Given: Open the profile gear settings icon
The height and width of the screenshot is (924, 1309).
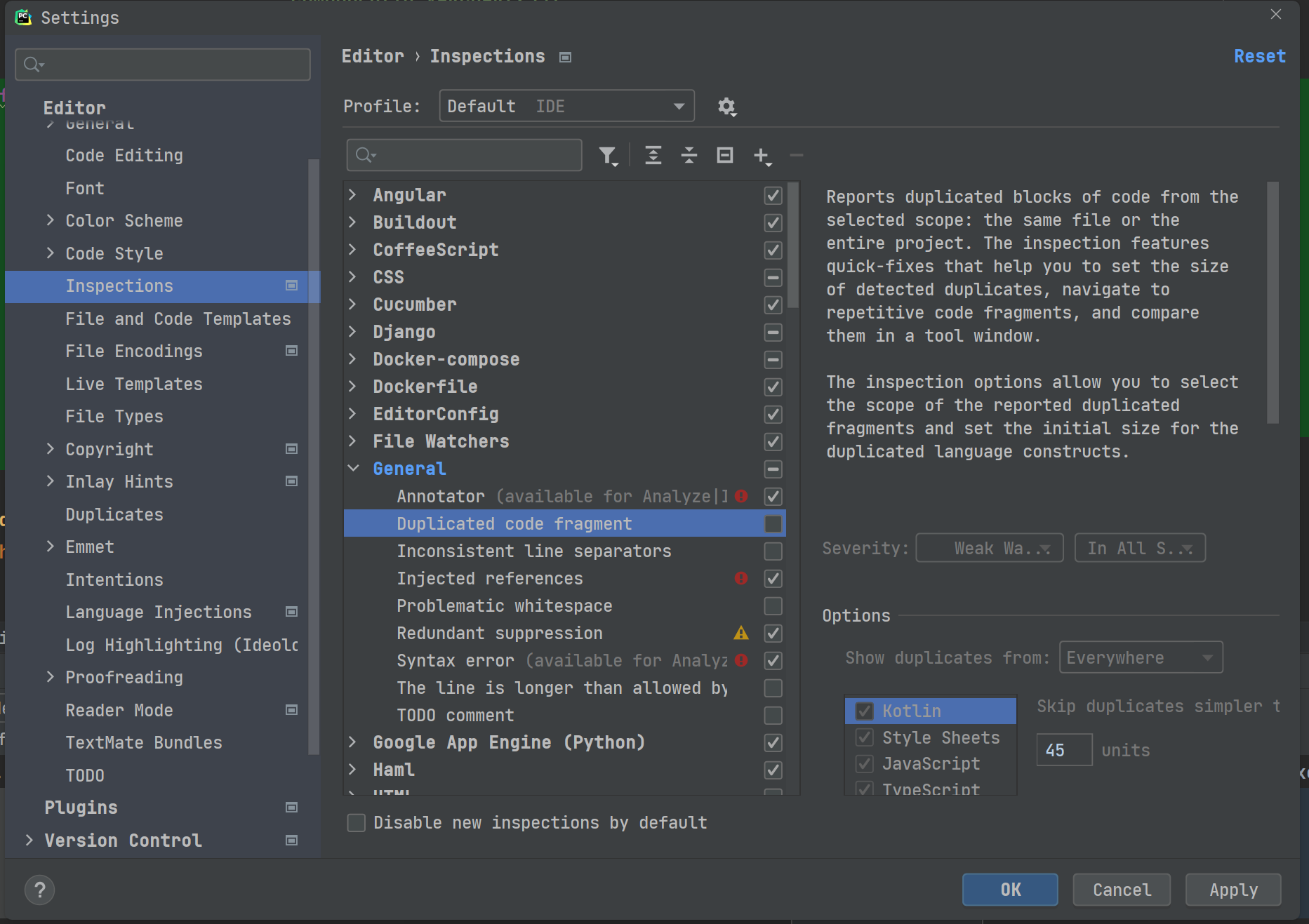Looking at the screenshot, I should [727, 107].
